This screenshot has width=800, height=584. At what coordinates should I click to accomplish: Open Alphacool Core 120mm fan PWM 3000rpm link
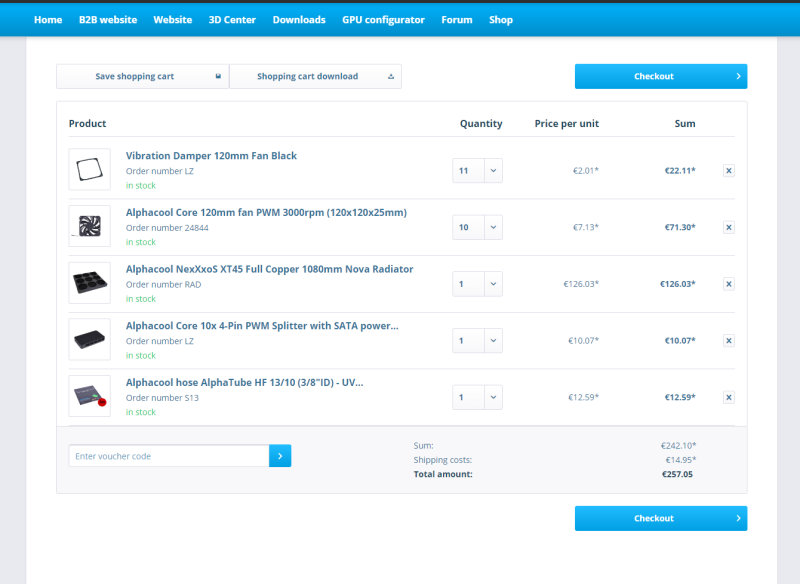point(266,212)
